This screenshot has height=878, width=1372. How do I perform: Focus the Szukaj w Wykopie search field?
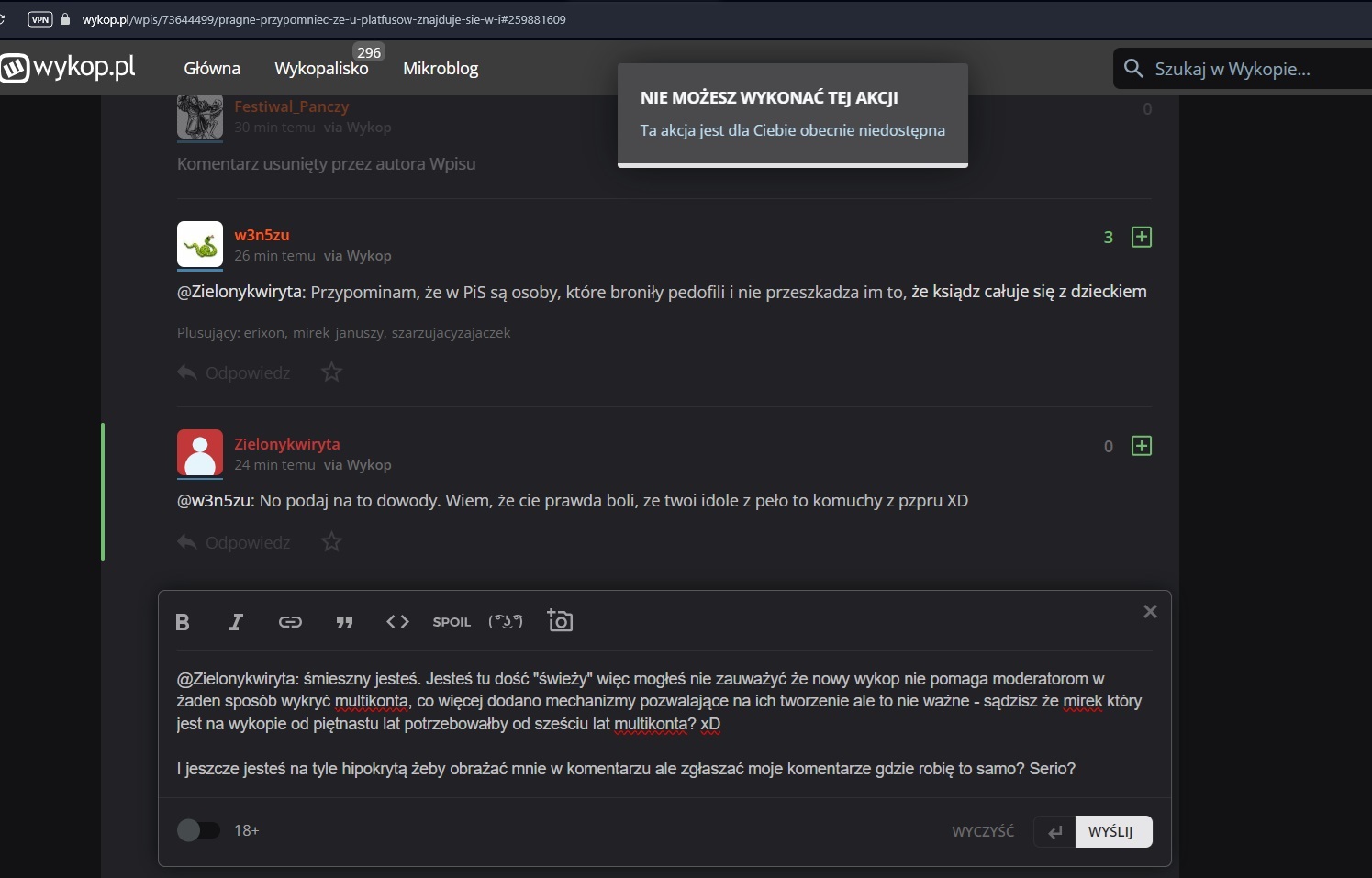pos(1248,69)
